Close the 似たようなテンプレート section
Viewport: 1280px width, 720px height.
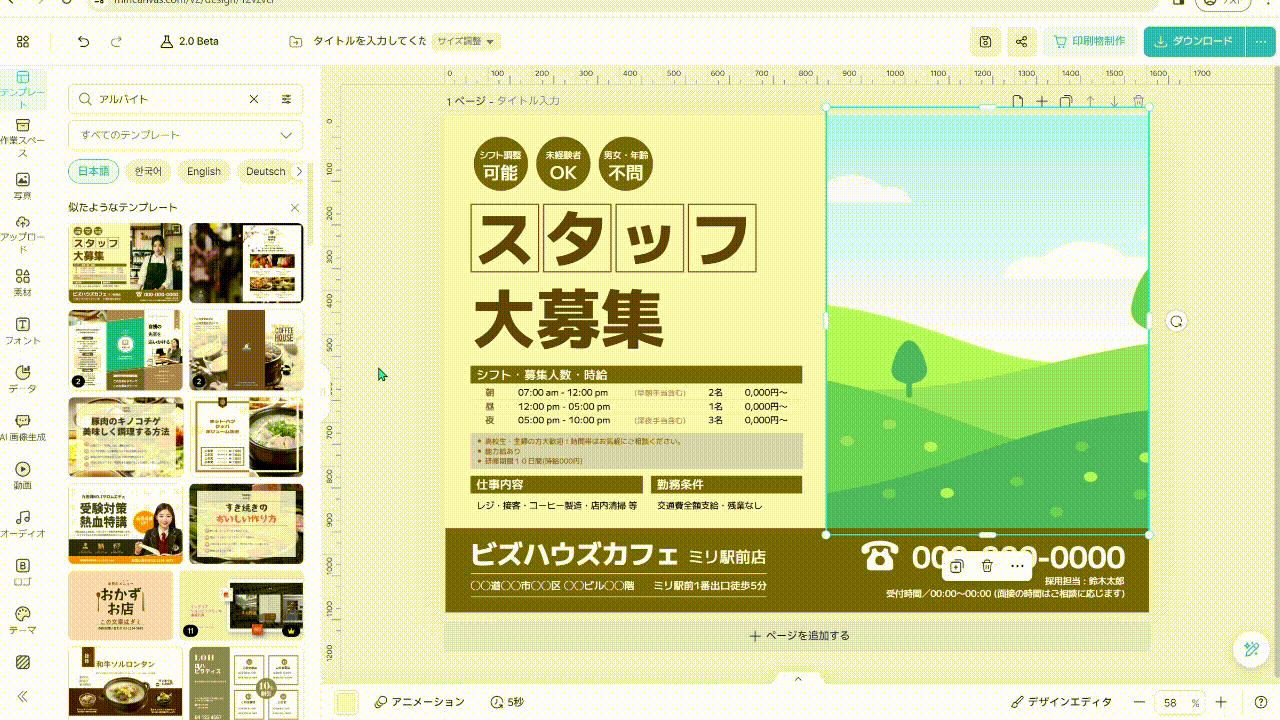pos(295,207)
